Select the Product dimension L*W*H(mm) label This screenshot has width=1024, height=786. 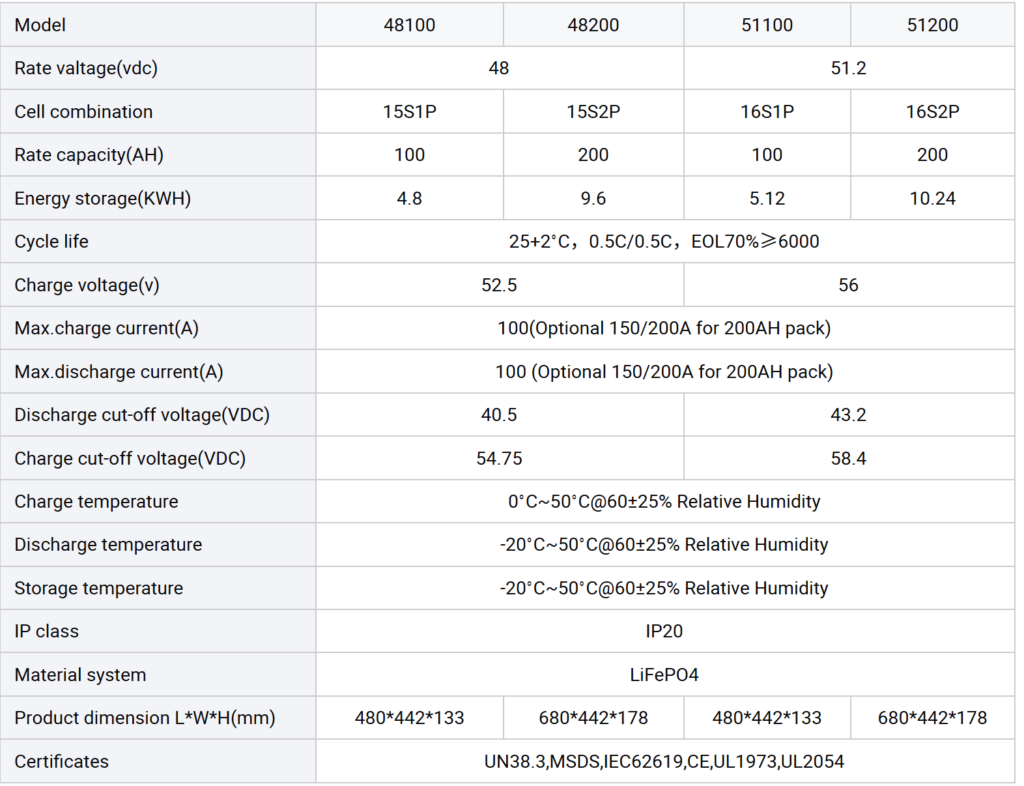pyautogui.click(x=144, y=718)
